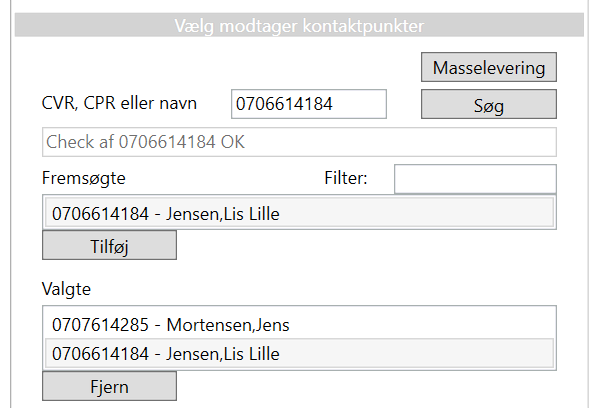This screenshot has width=592, height=408.
Task: Remove the selected contact with Fjern
Action: point(109,386)
